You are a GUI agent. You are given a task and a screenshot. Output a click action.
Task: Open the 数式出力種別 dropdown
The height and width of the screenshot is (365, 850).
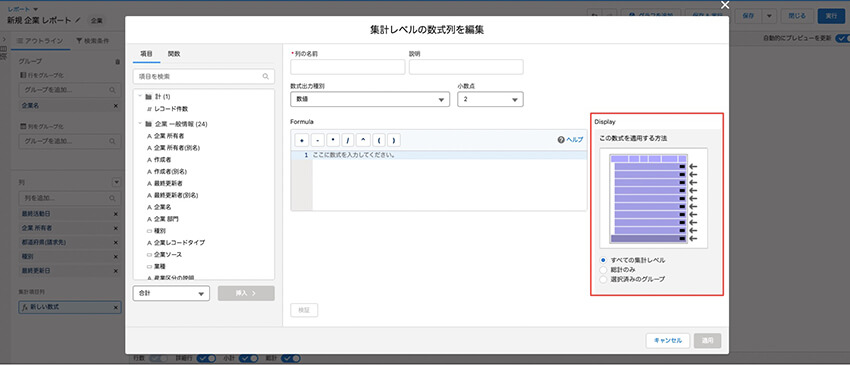pyautogui.click(x=370, y=99)
